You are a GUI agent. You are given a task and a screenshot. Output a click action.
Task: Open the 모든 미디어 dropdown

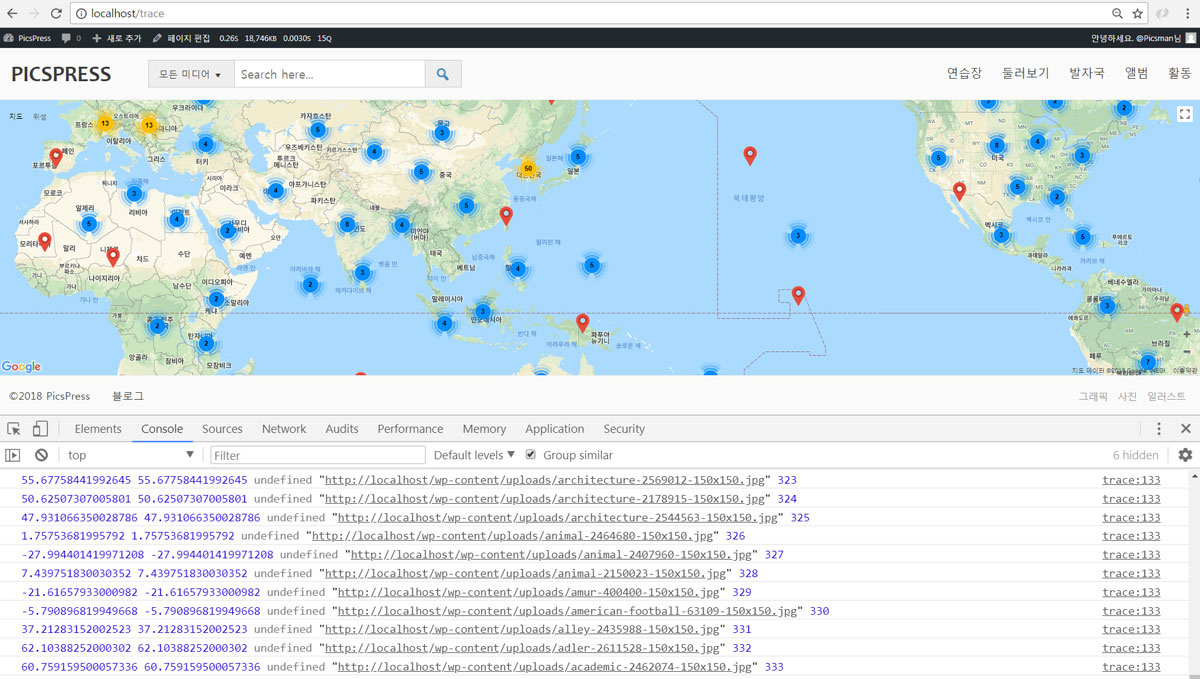pos(190,74)
